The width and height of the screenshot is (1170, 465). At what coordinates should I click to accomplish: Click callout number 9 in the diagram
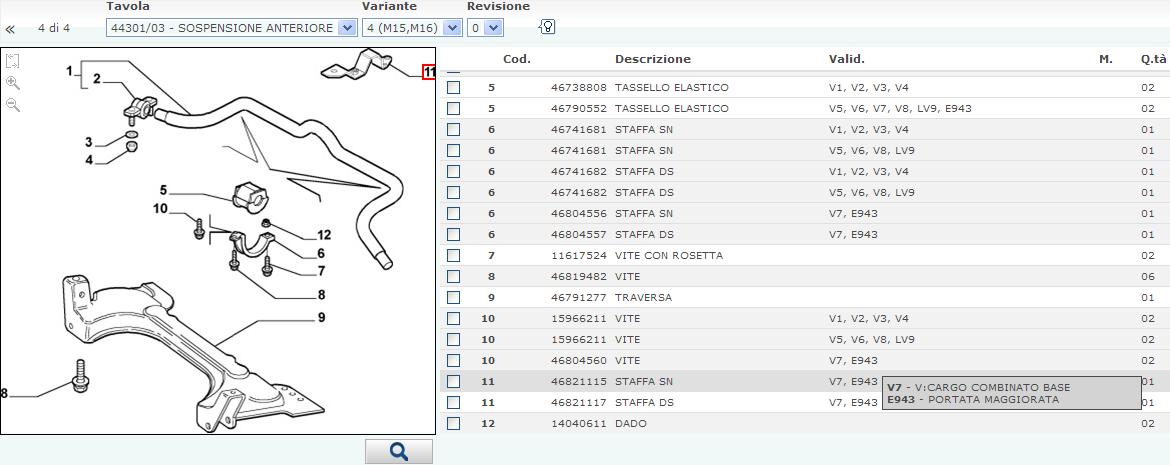pos(322,318)
